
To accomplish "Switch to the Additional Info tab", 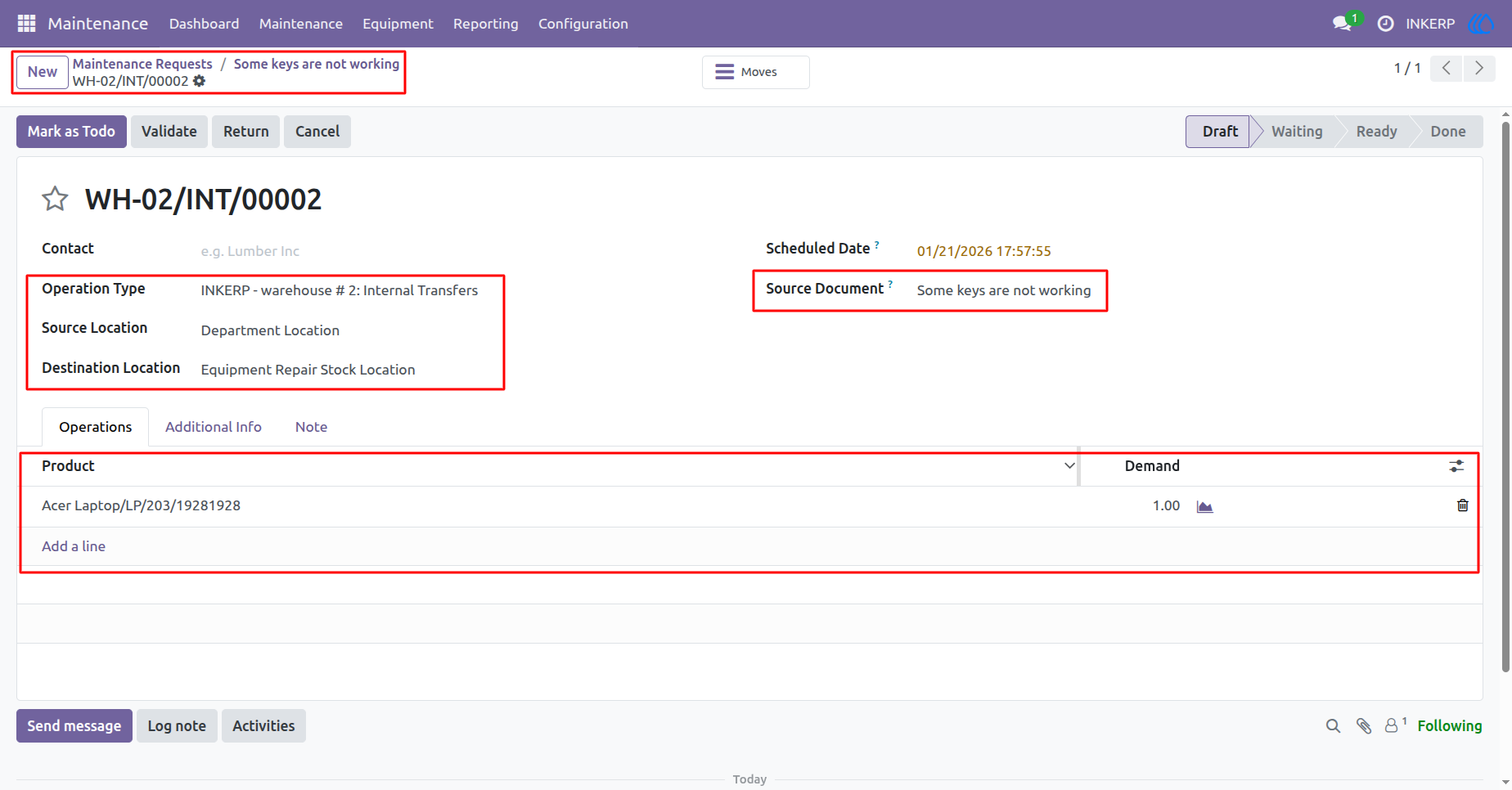I will pos(214,427).
